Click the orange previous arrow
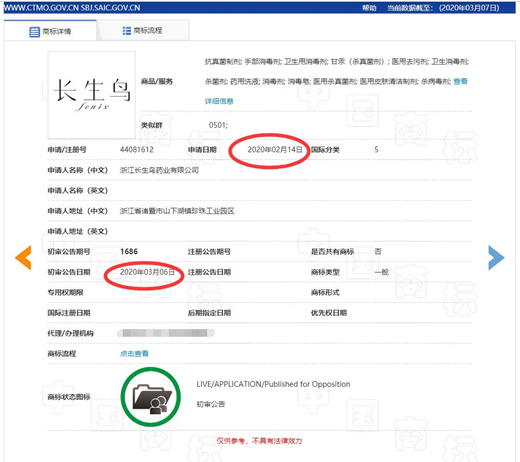The height and width of the screenshot is (462, 520). [23, 257]
